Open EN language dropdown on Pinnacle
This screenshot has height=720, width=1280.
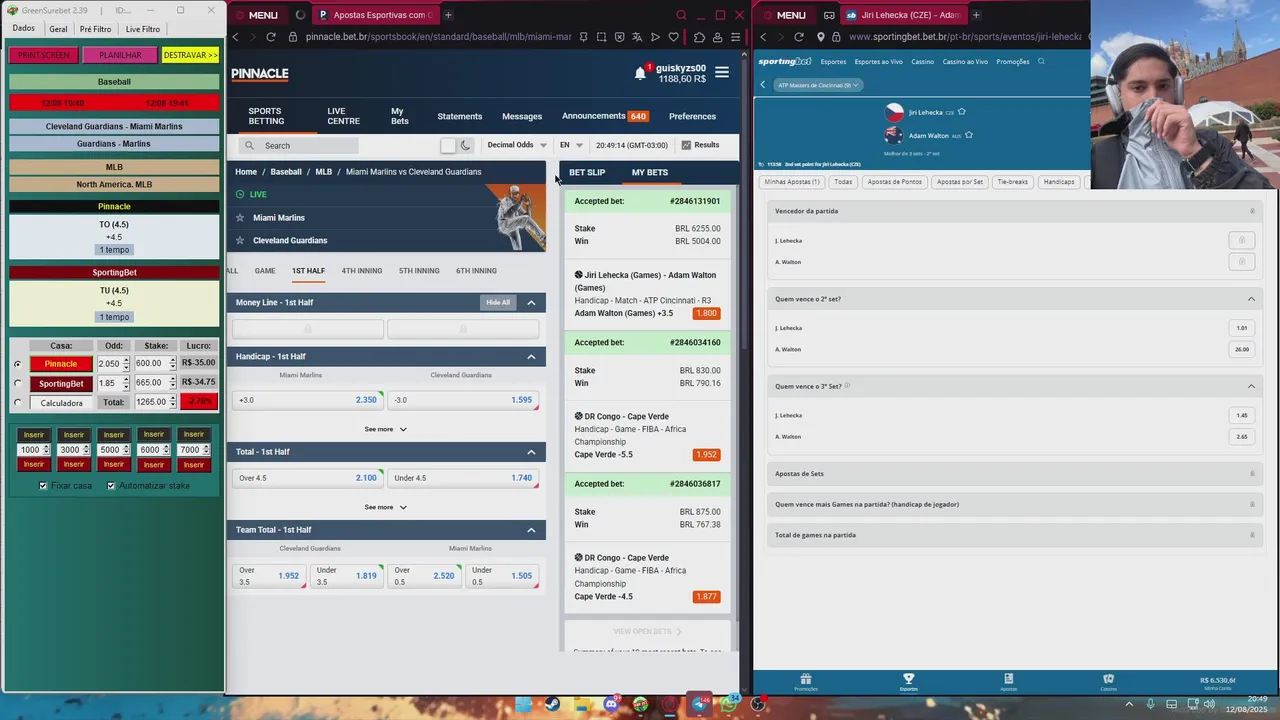(571, 145)
